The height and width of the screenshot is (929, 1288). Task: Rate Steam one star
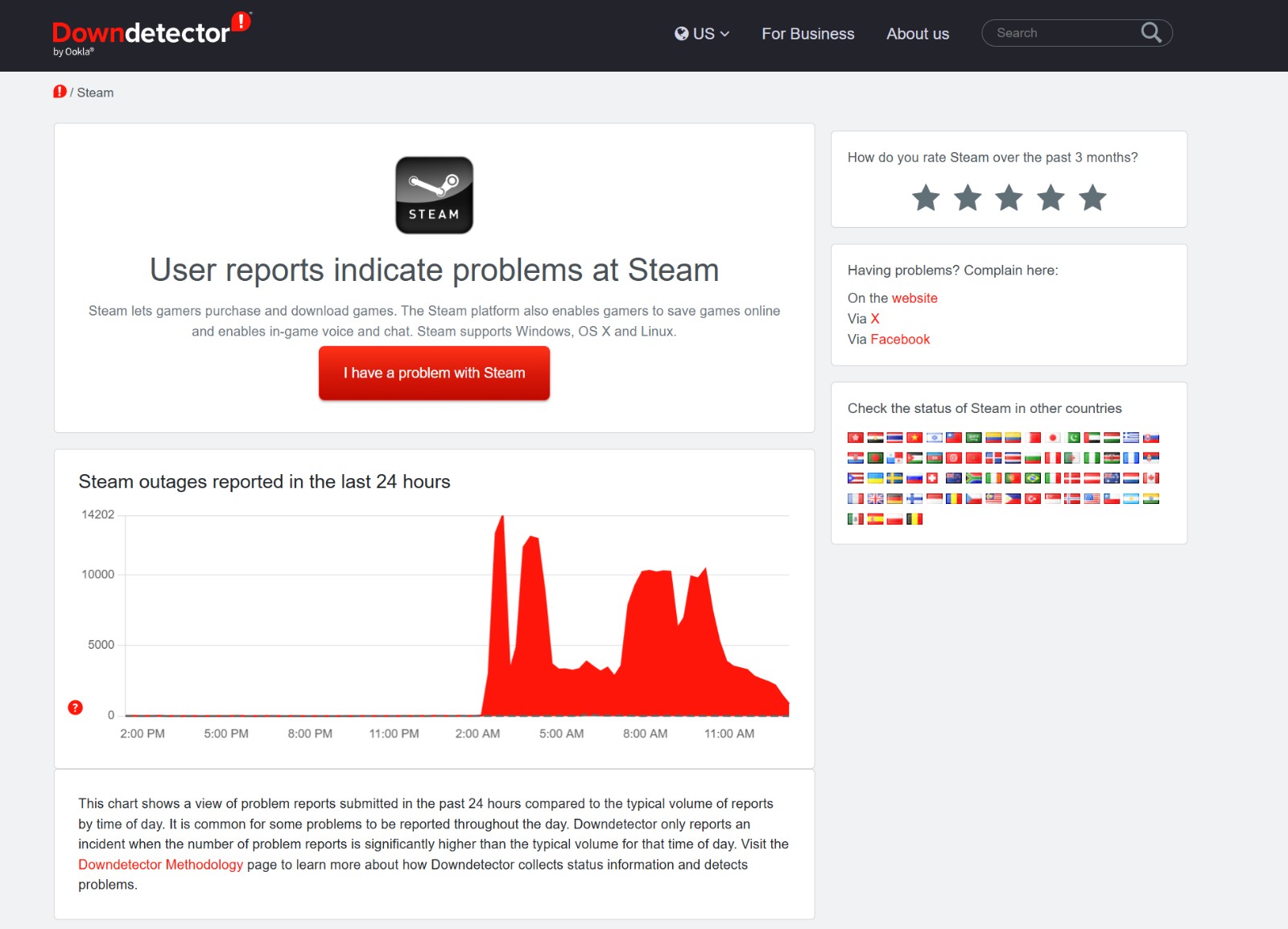coord(926,197)
